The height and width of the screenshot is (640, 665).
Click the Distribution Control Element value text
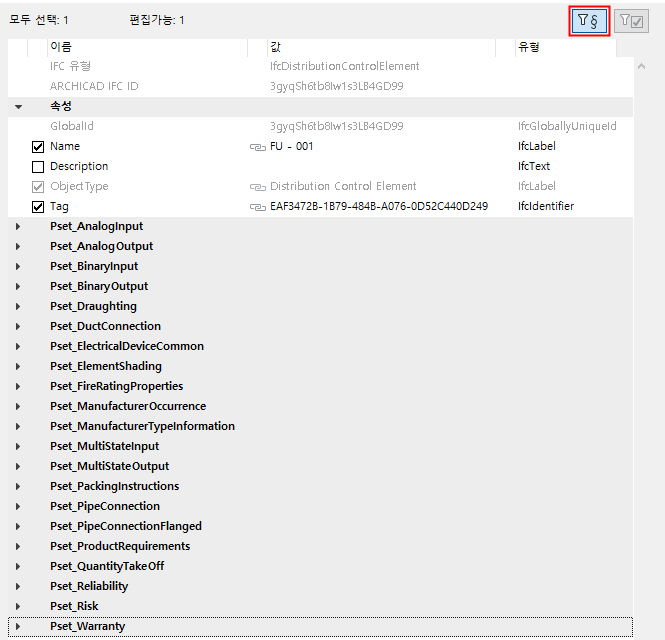pyautogui.click(x=343, y=186)
